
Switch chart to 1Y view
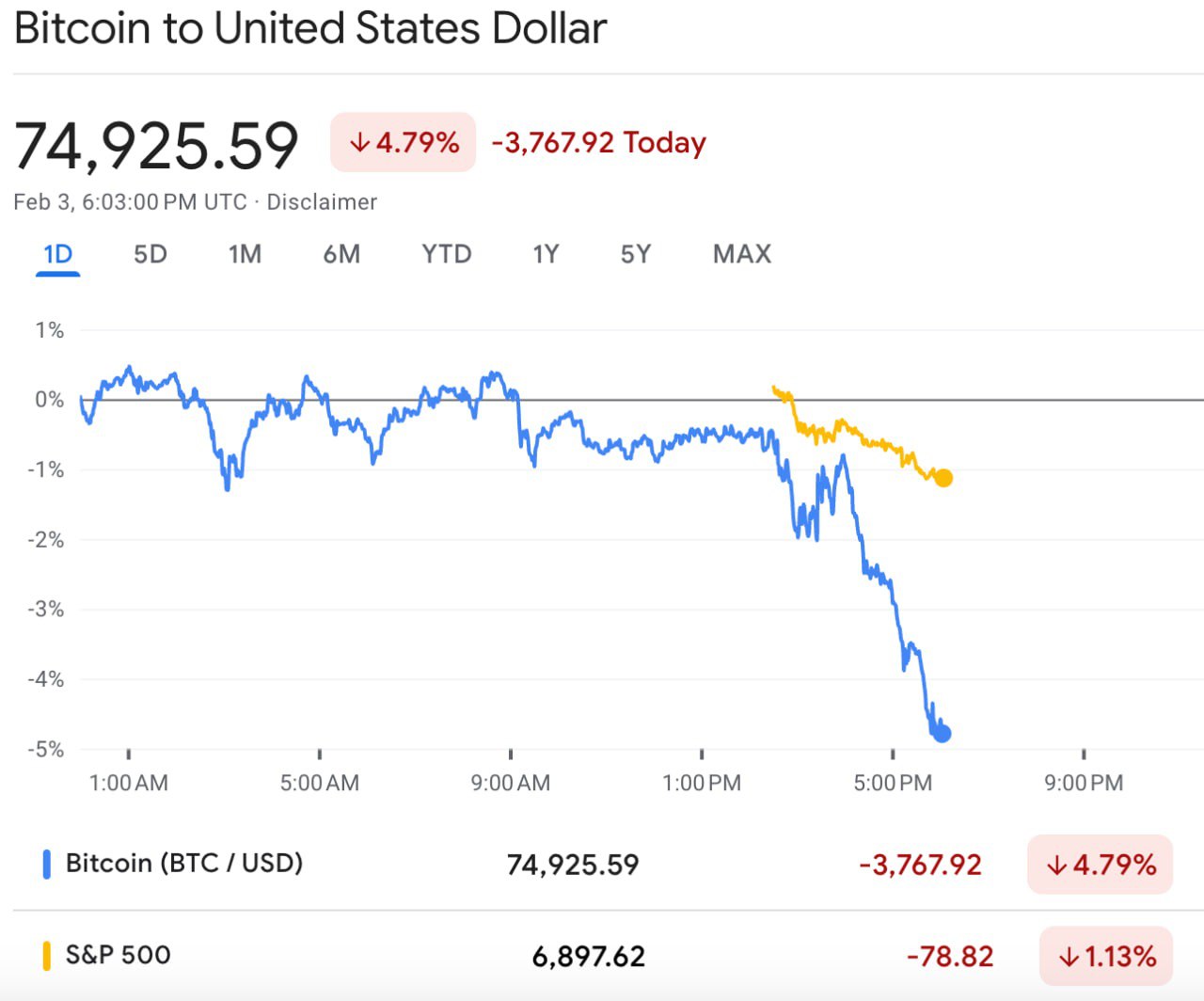point(546,254)
